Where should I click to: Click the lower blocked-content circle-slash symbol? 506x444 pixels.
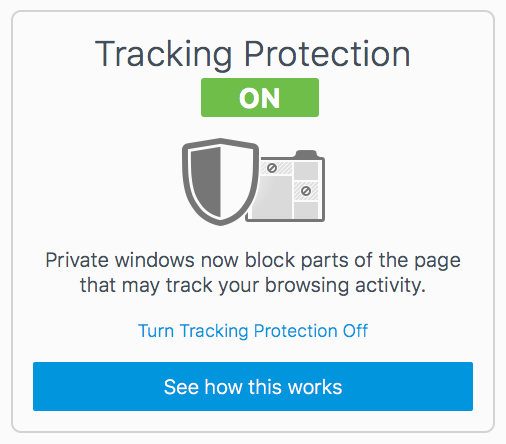(306, 191)
